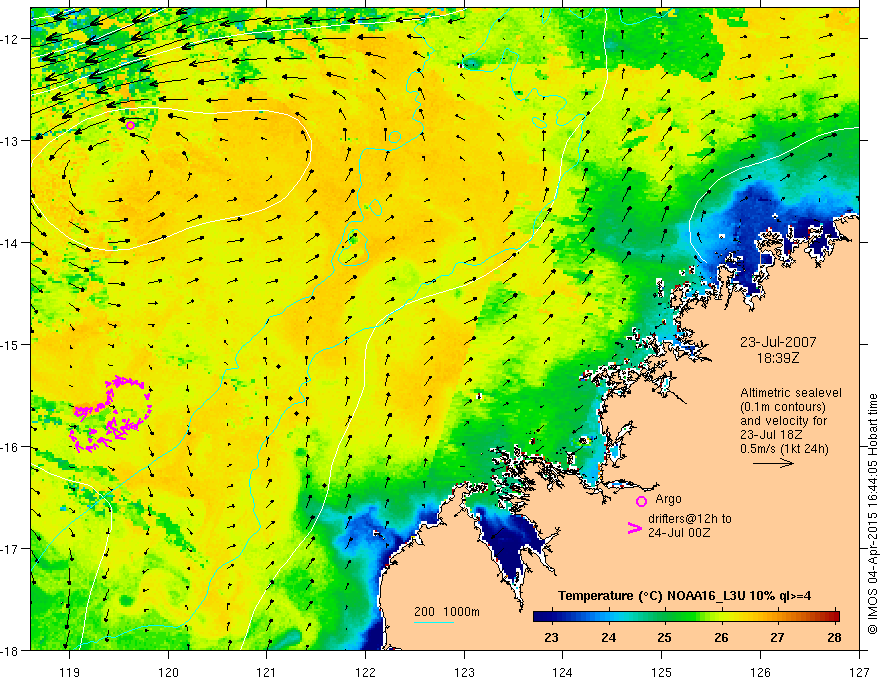Click the colorbar value 28

pos(834,638)
